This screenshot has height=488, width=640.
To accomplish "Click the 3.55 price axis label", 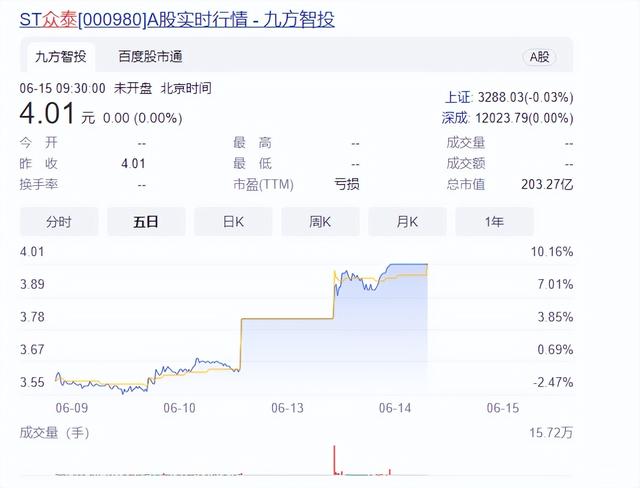I will 32,382.
